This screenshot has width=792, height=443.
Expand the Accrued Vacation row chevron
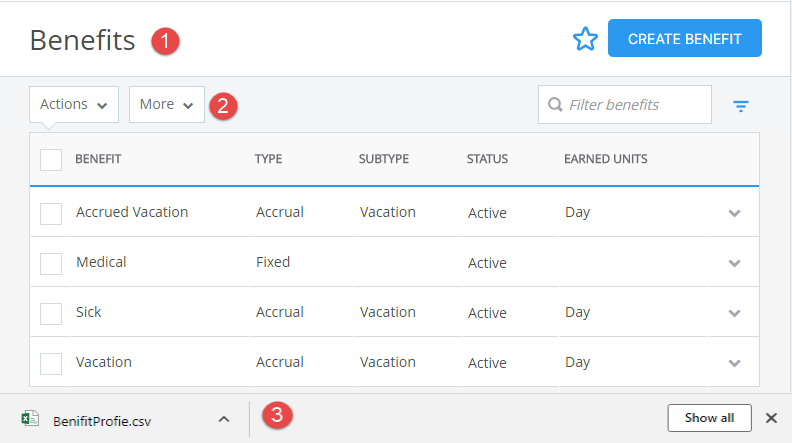pyautogui.click(x=734, y=213)
